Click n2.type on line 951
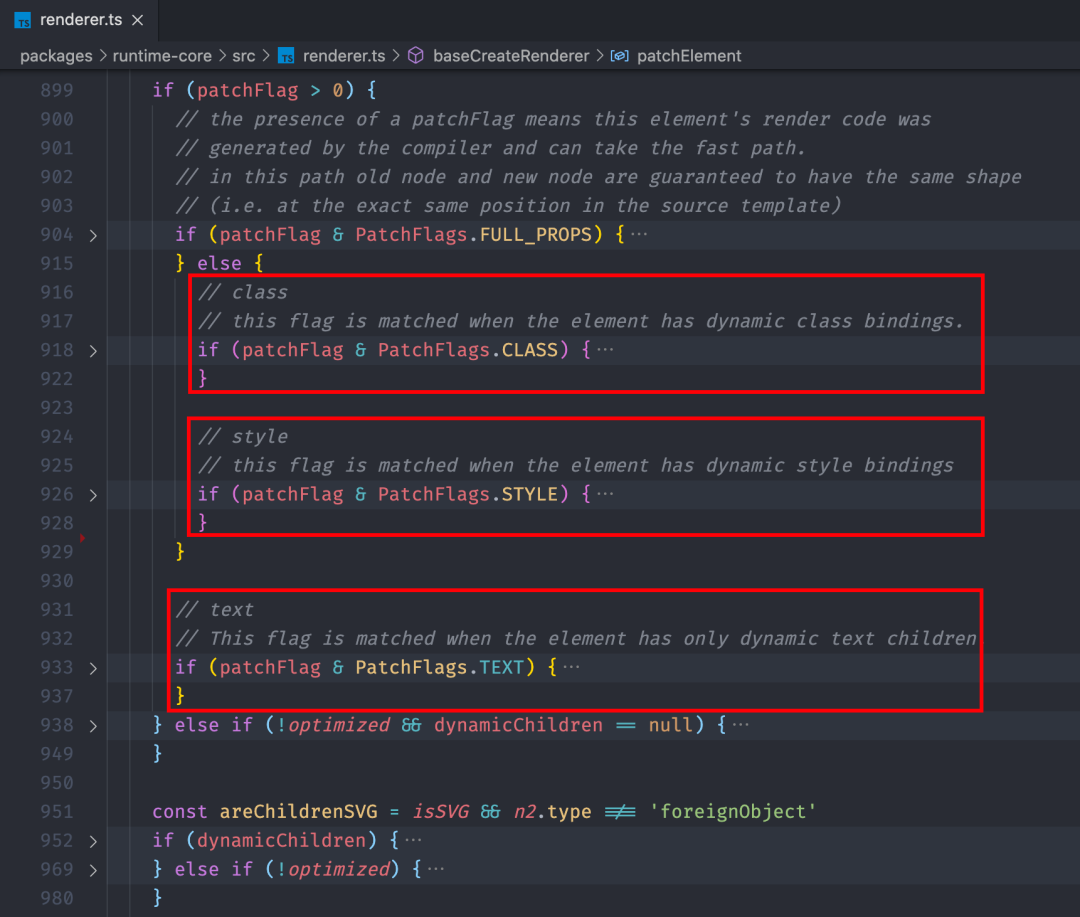Viewport: 1080px width, 917px height. [x=552, y=812]
